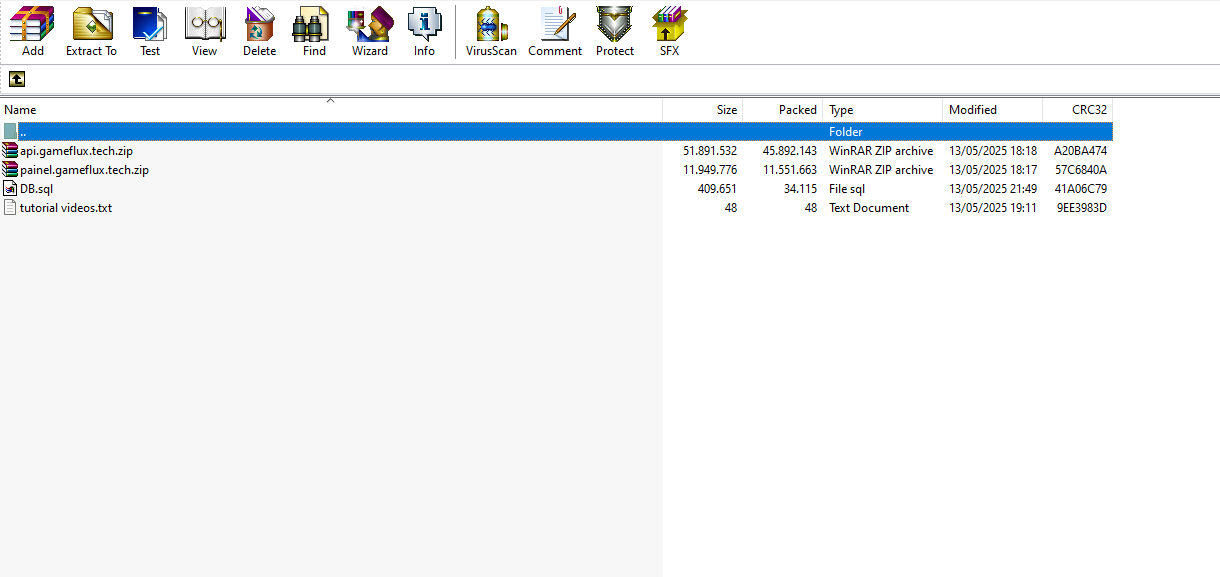1220x577 pixels.
Task: Select the DB.sql file
Action: 36,189
